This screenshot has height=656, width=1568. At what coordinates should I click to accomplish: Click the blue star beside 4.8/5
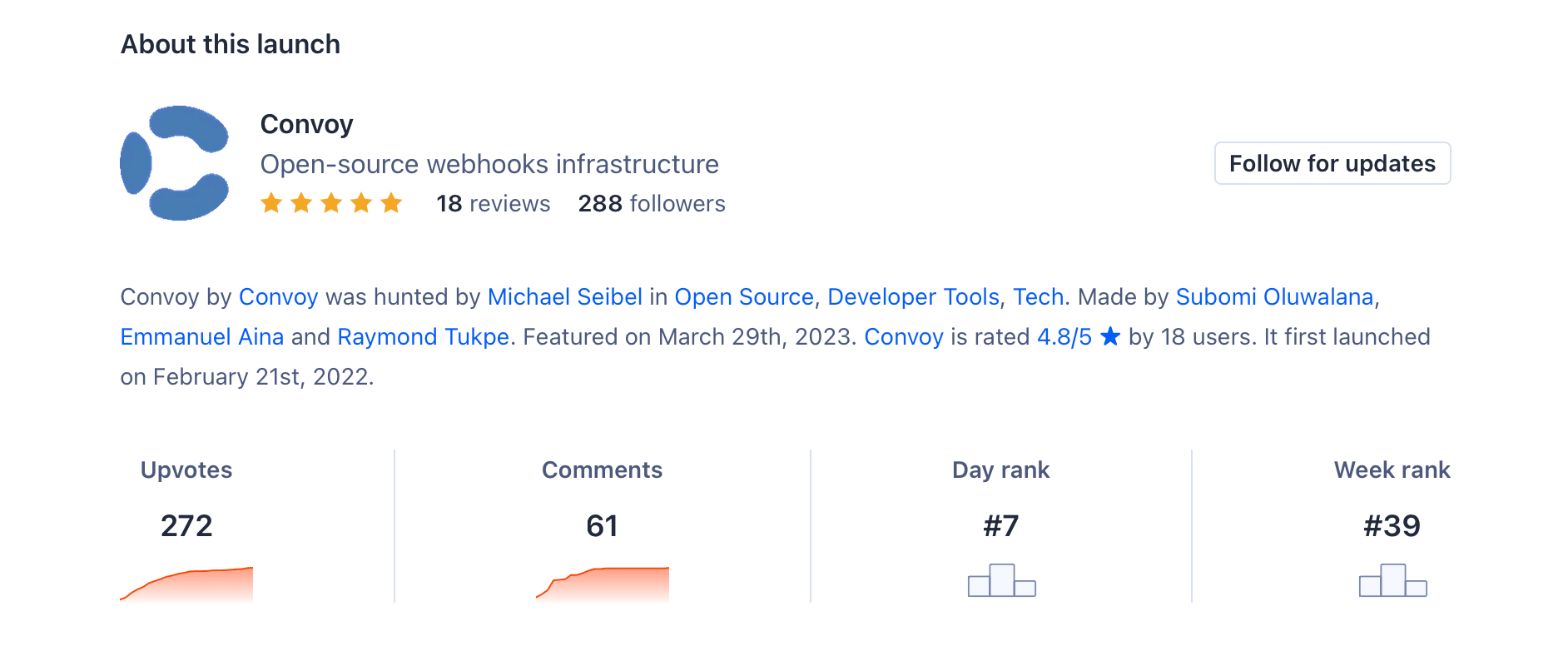[x=1110, y=336]
